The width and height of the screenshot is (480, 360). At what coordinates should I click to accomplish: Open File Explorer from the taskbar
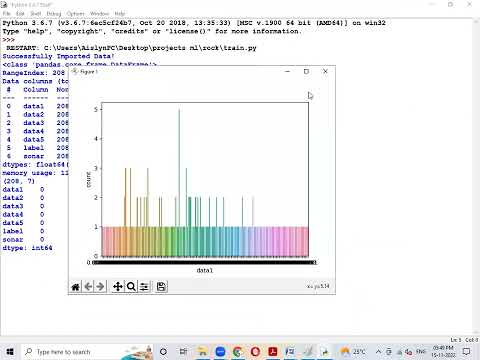pos(202,352)
